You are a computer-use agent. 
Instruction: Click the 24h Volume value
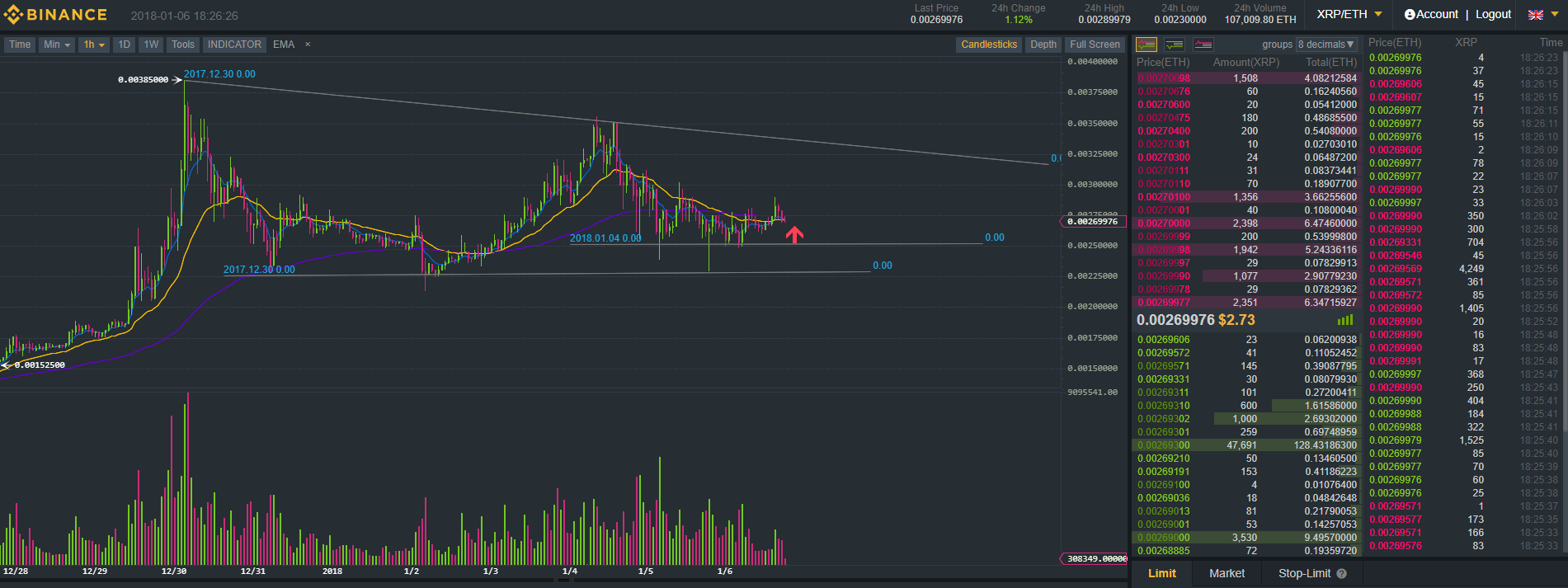(x=1260, y=20)
